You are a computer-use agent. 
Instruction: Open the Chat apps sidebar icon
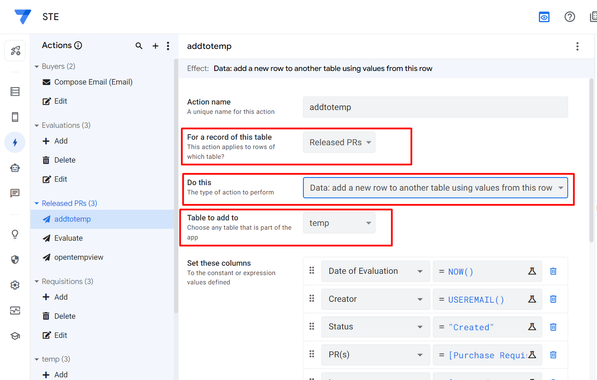(x=15, y=193)
